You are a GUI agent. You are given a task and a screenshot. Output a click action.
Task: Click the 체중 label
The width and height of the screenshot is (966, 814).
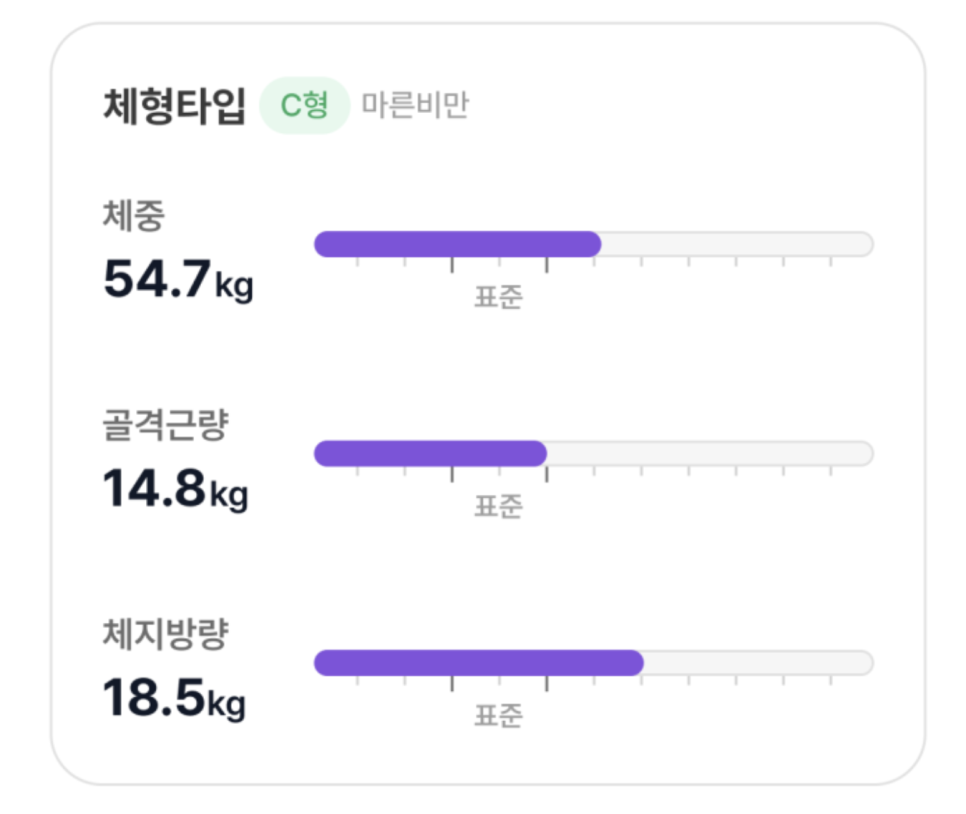point(134,216)
